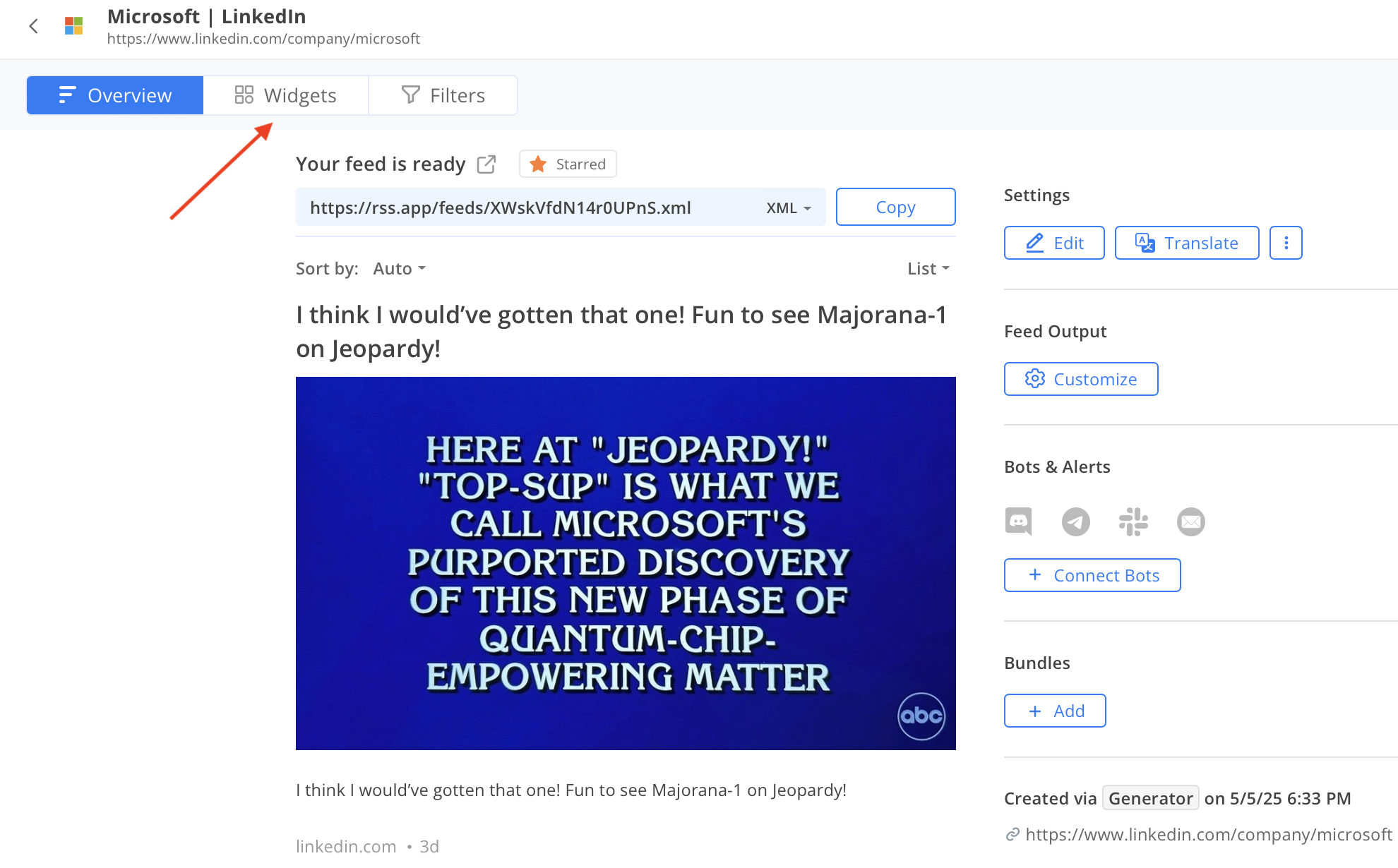Go back using the left chevron arrow

click(x=33, y=27)
